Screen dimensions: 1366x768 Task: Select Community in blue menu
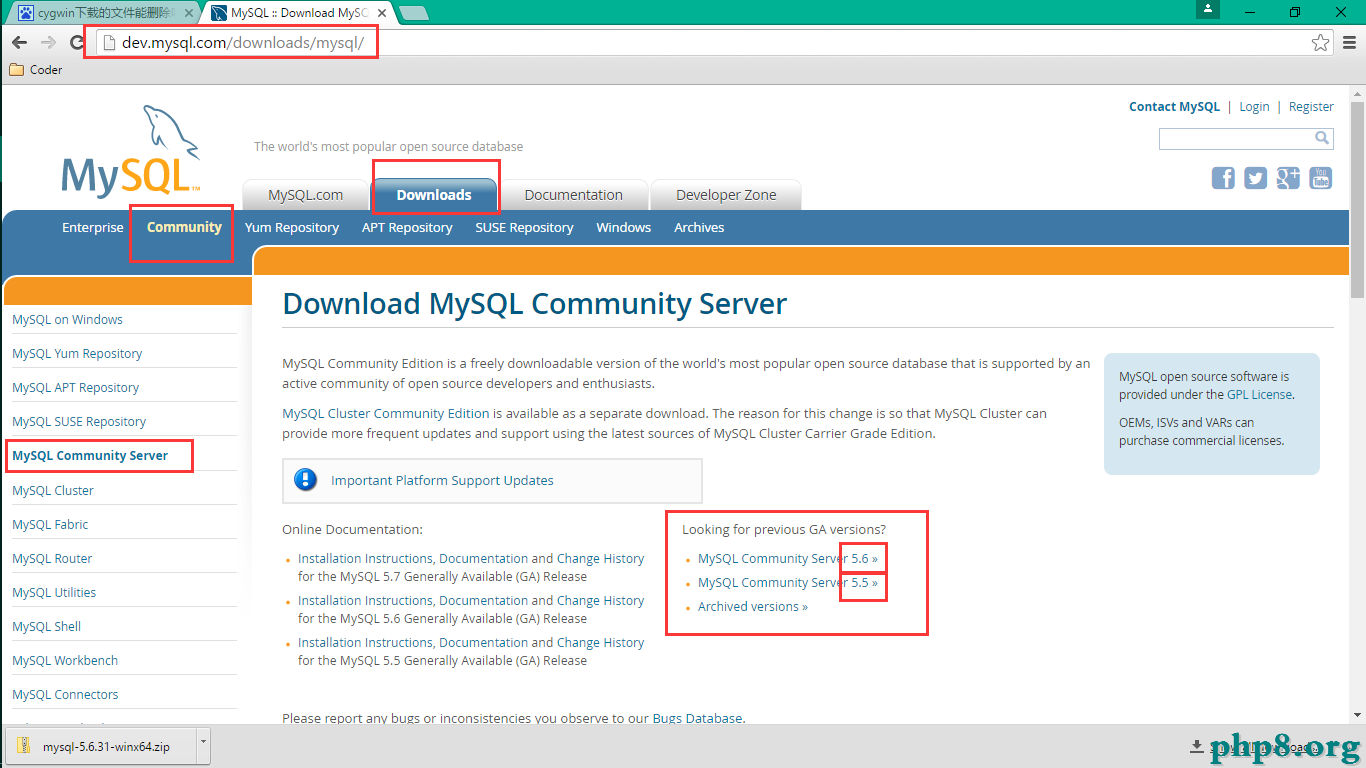pos(184,228)
